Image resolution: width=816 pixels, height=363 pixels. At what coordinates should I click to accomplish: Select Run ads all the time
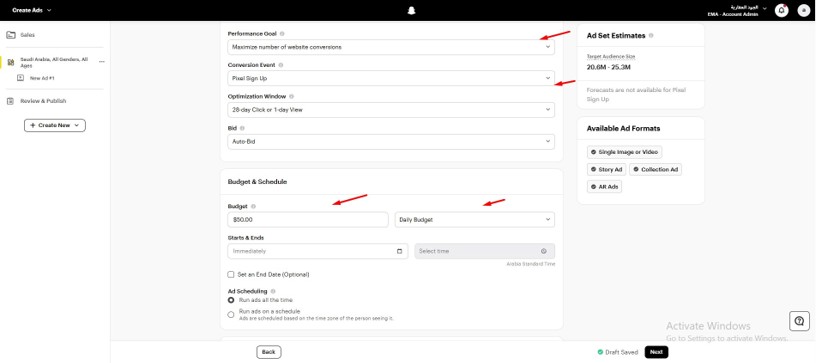tap(231, 300)
